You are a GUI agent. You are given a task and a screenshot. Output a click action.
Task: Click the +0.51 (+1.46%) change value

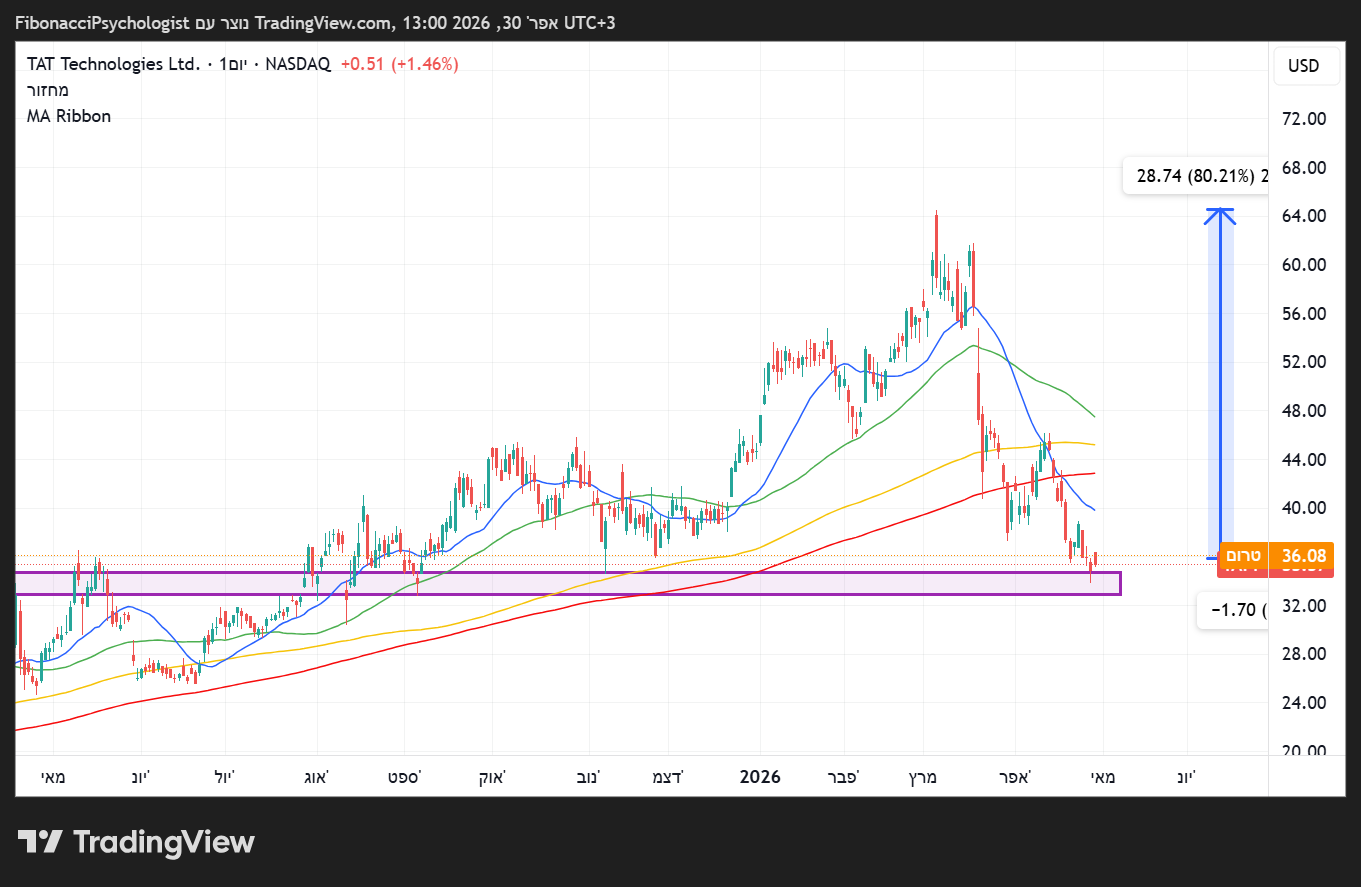(x=399, y=64)
